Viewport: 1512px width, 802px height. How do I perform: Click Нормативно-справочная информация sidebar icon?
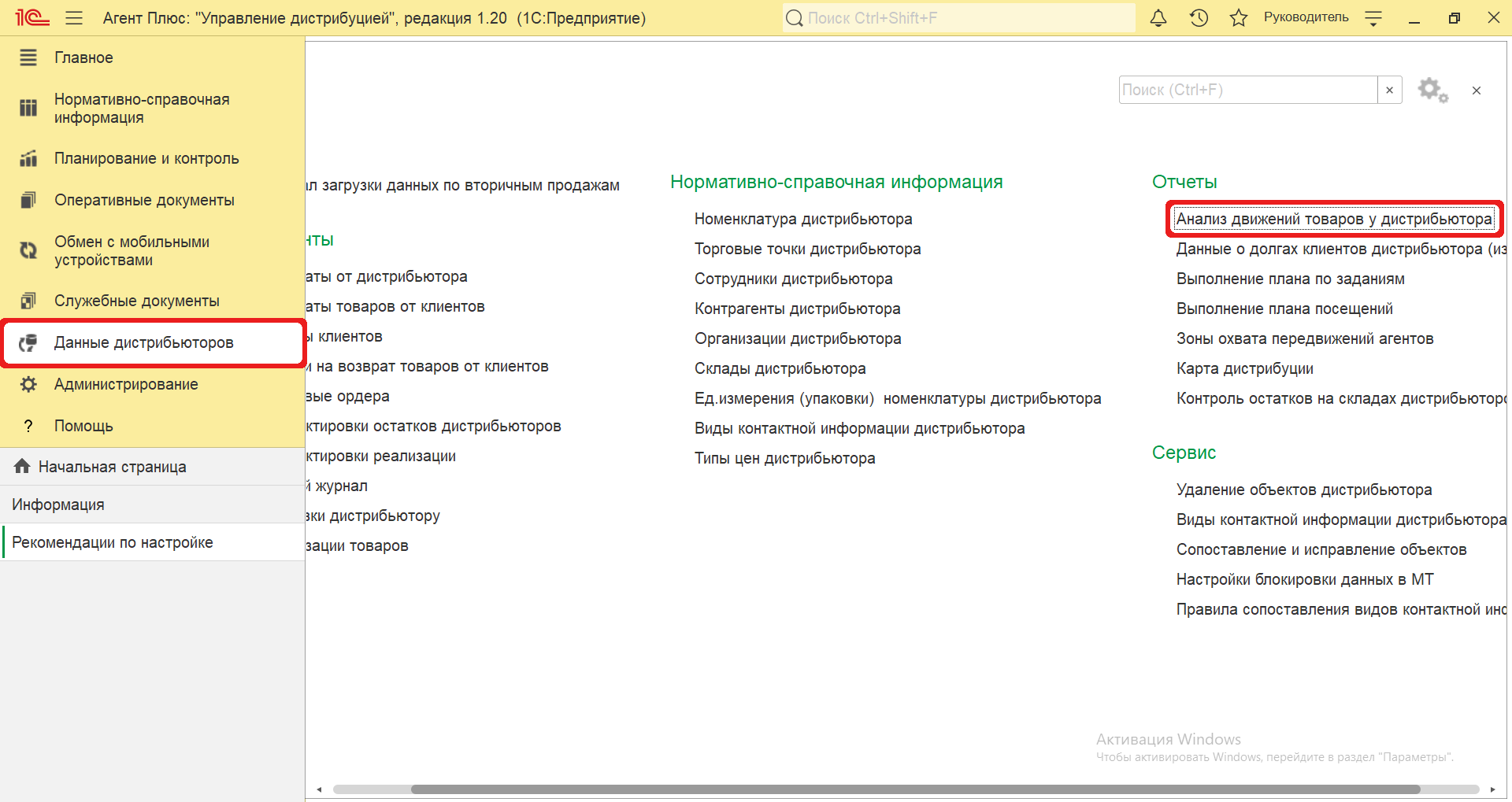coord(28,108)
